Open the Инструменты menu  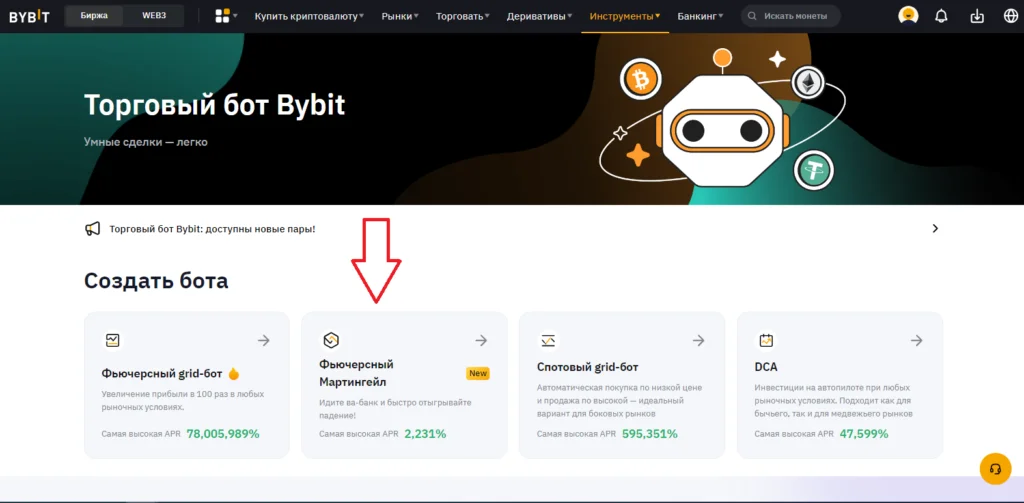pyautogui.click(x=625, y=17)
